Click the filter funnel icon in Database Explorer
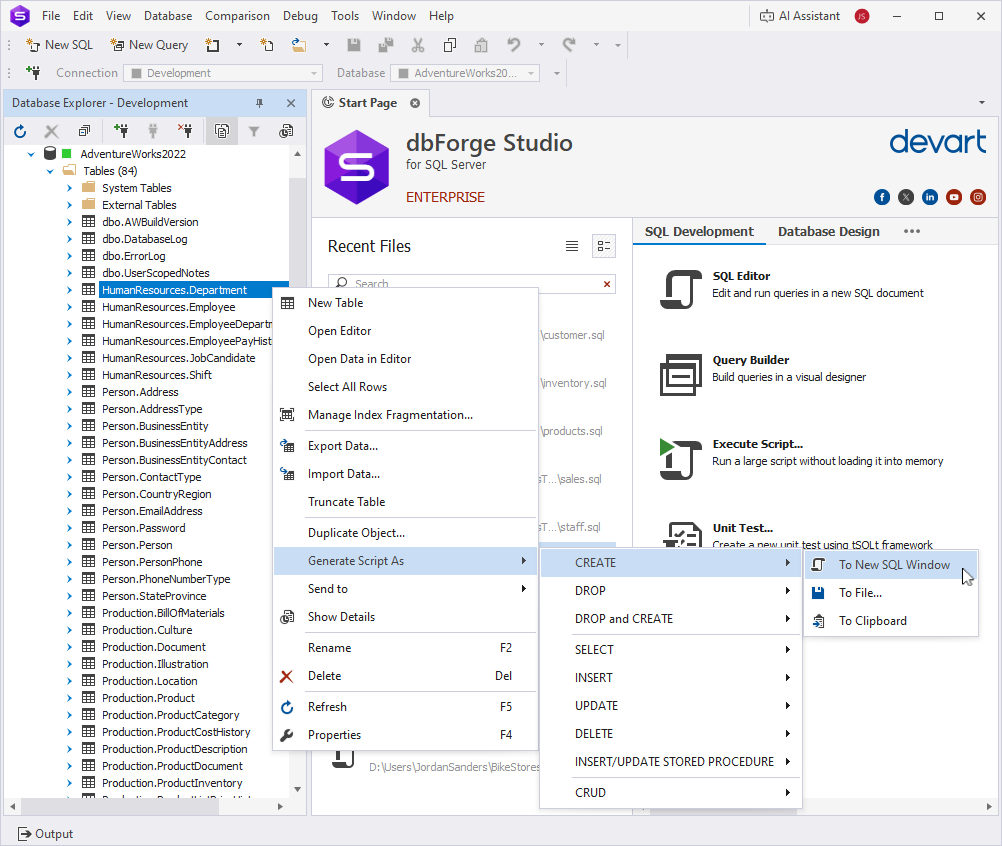Image resolution: width=1002 pixels, height=846 pixels. (x=254, y=131)
